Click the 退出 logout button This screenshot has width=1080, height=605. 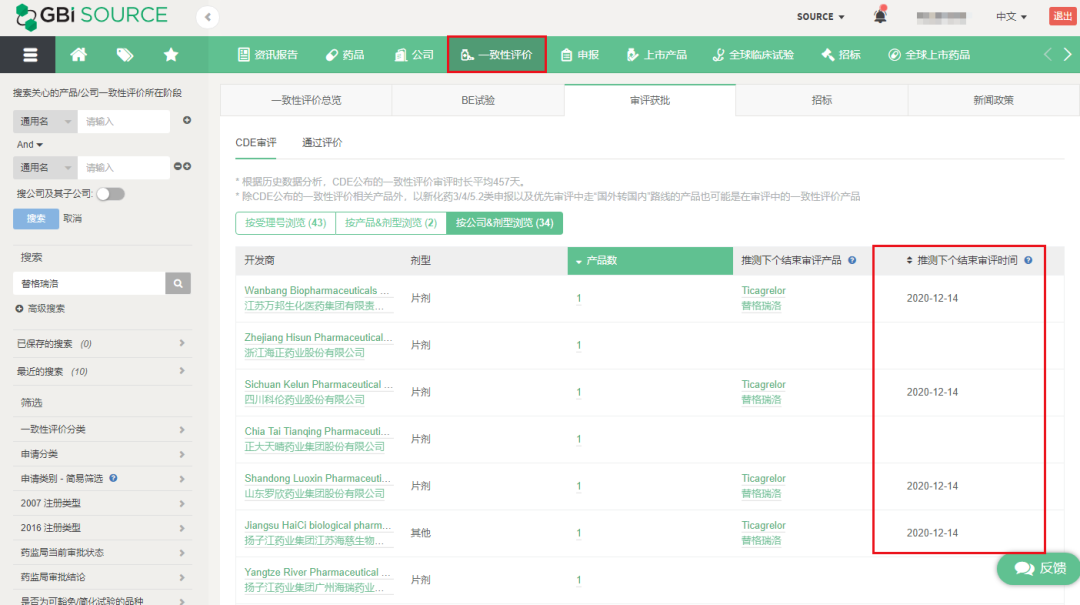point(1063,17)
